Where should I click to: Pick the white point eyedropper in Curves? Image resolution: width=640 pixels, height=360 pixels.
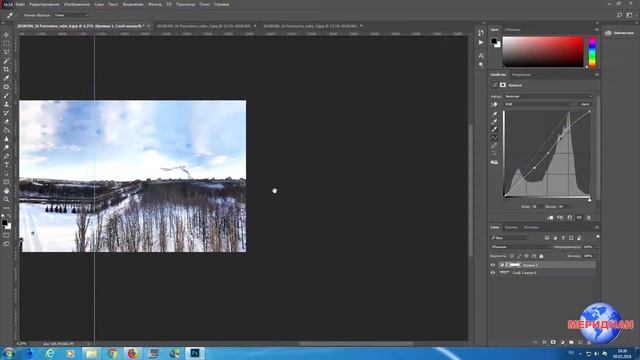click(x=494, y=129)
